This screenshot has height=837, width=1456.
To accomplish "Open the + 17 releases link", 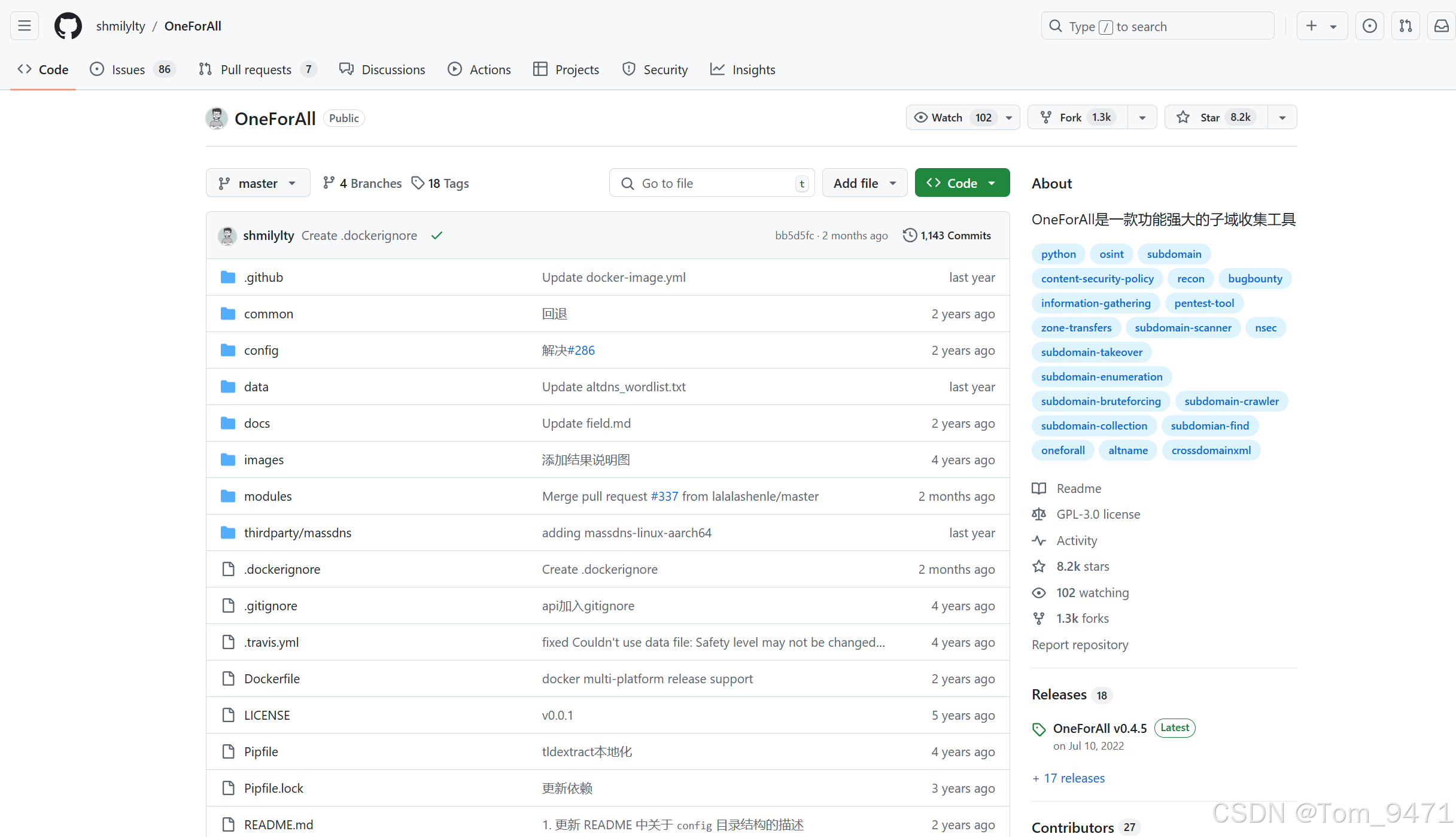I will (1069, 778).
